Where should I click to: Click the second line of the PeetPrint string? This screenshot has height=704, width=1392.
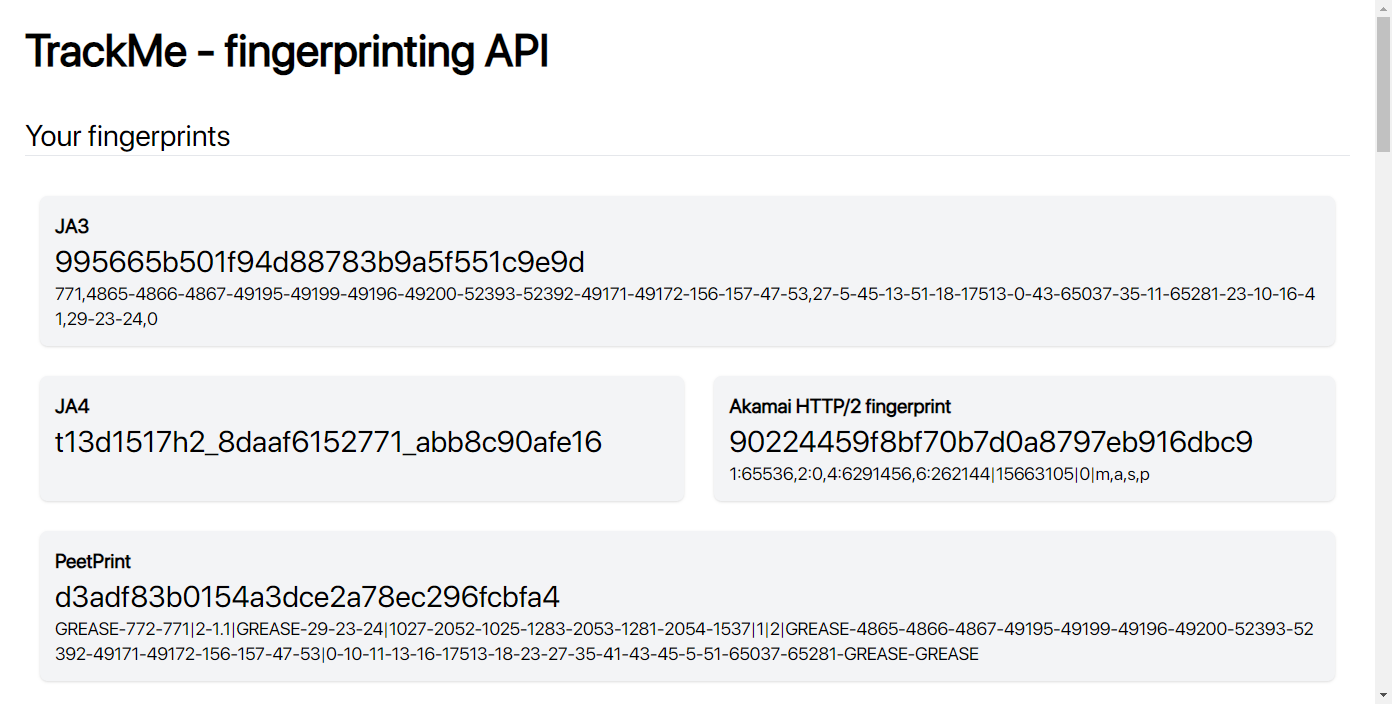[517, 655]
